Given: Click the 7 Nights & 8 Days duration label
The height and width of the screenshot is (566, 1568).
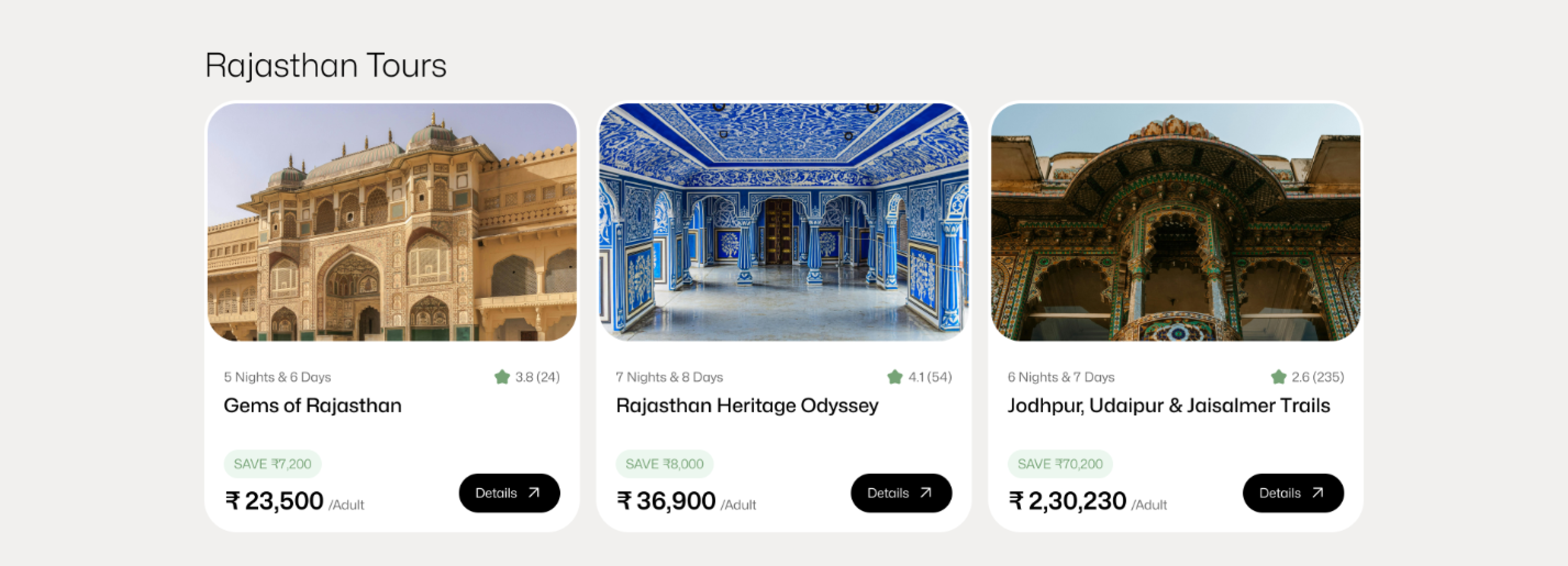Looking at the screenshot, I should click(669, 377).
